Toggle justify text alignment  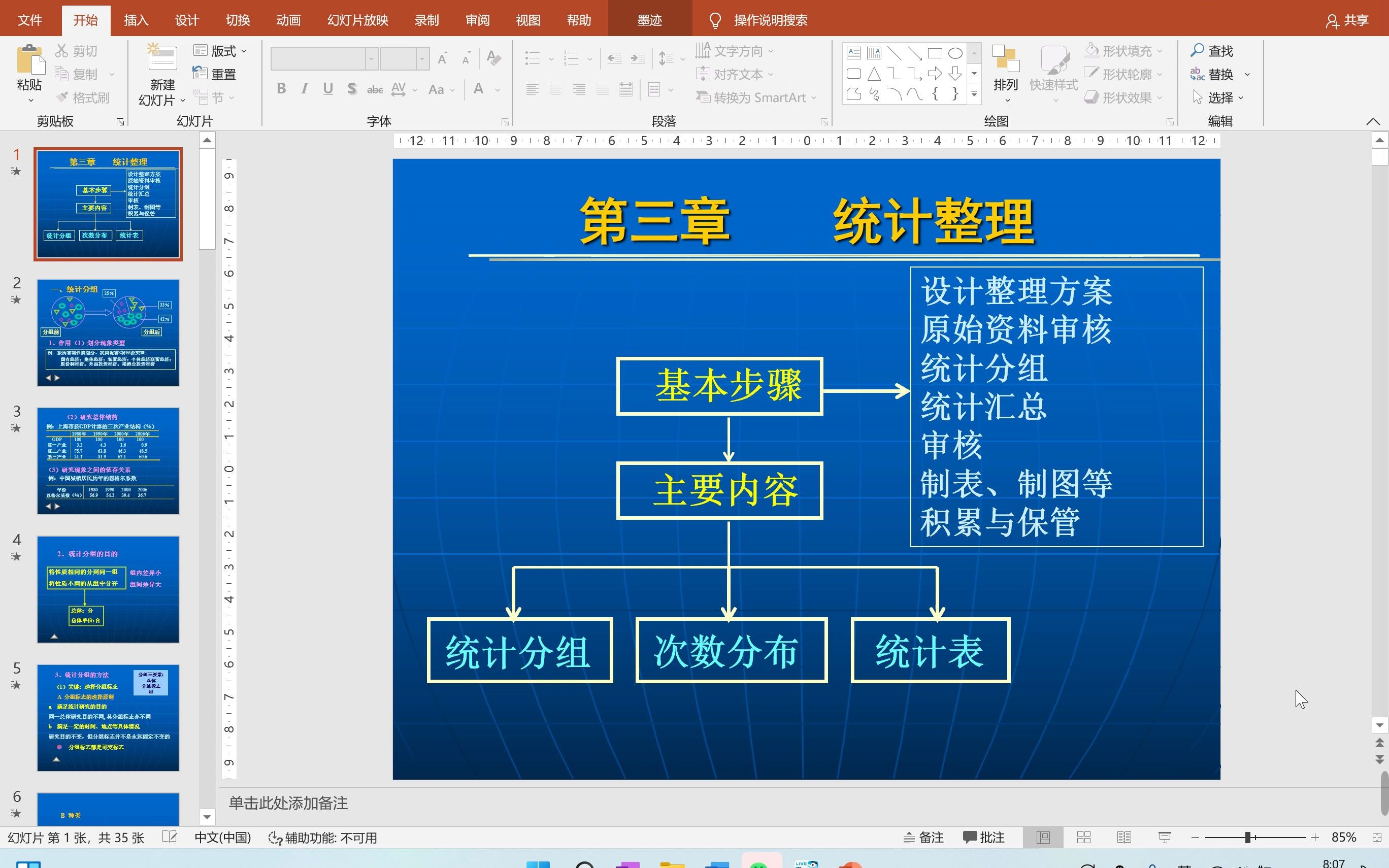pos(603,89)
